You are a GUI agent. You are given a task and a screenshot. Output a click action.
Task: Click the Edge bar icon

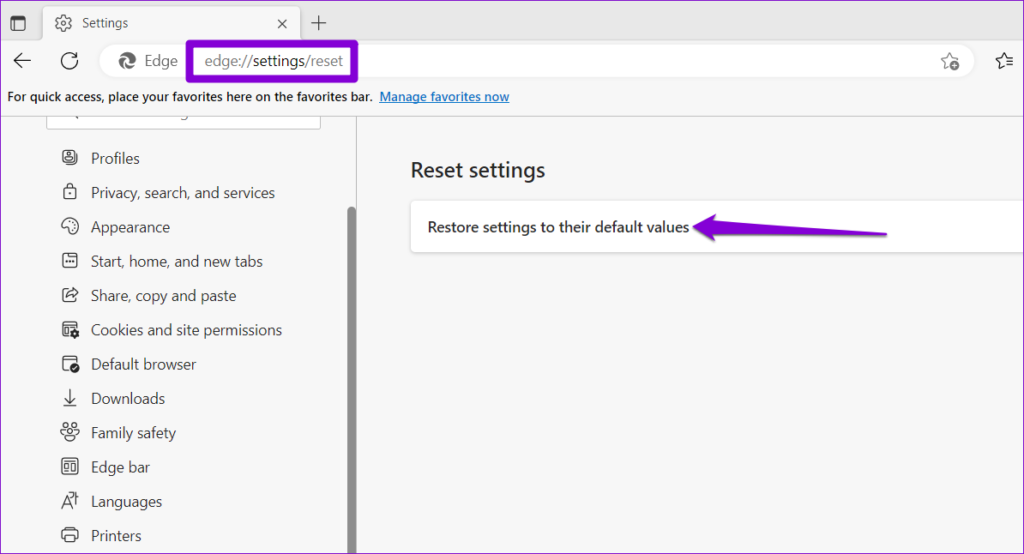70,466
